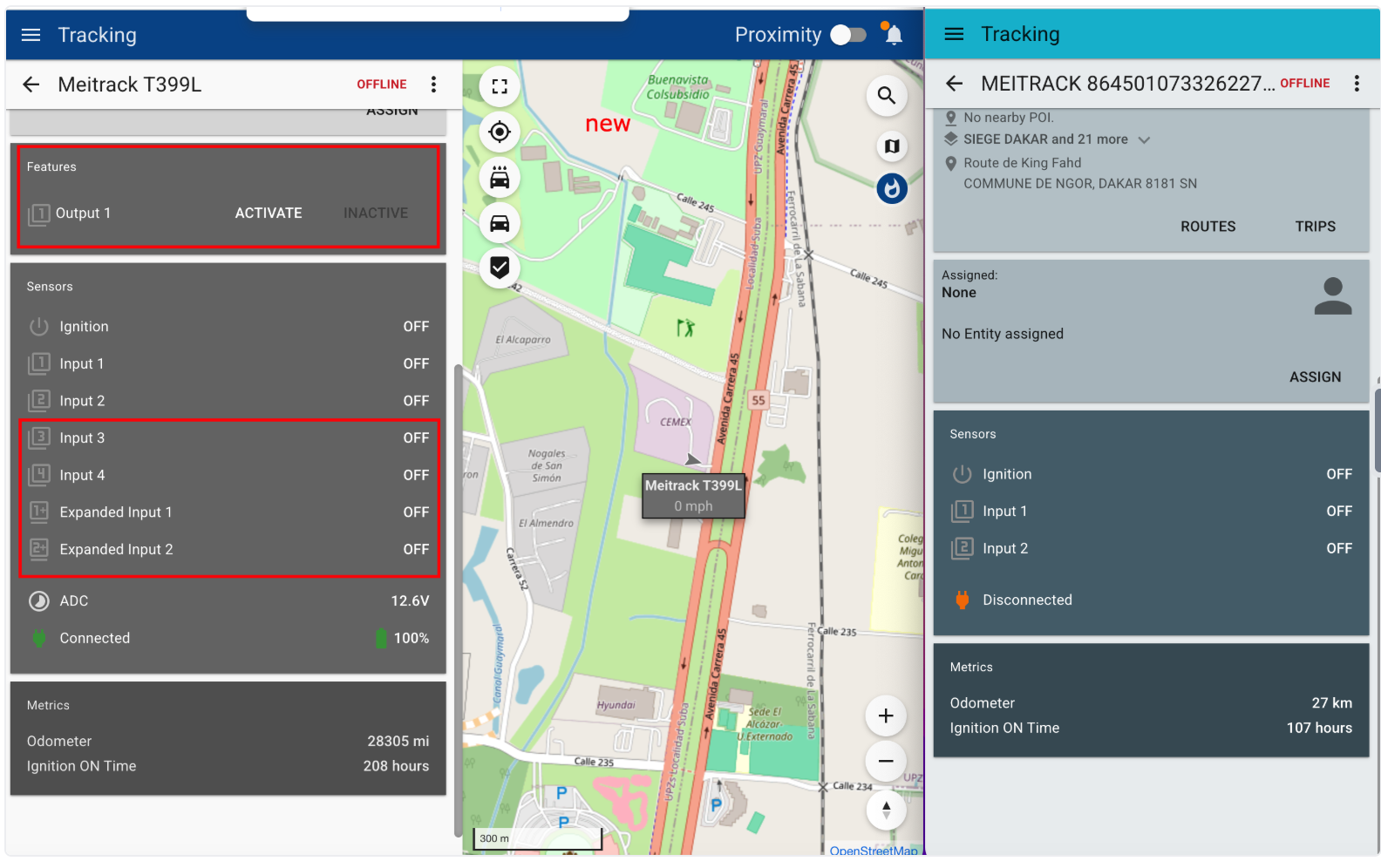Enter fullscreen map view
The height and width of the screenshot is (868, 1381).
tap(500, 86)
